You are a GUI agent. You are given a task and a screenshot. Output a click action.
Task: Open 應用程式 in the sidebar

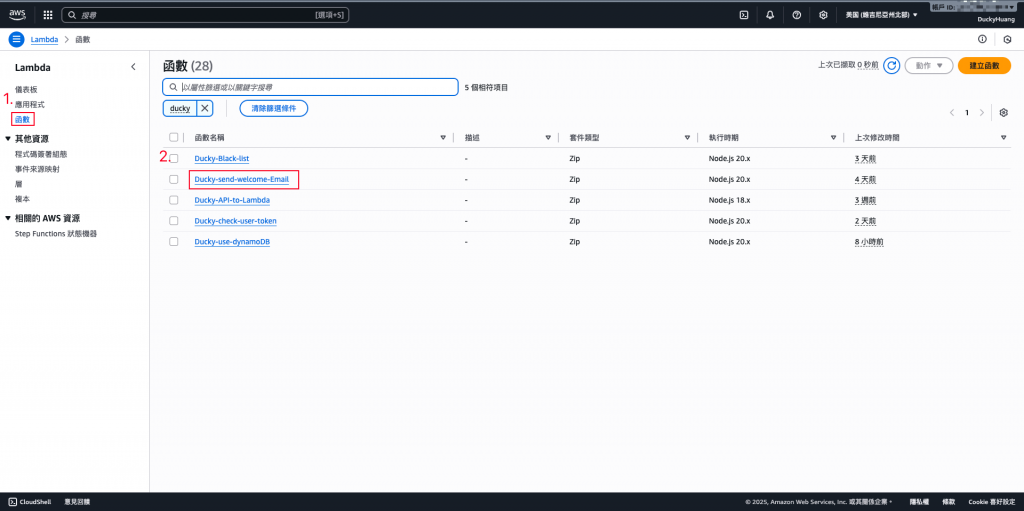pos(30,104)
